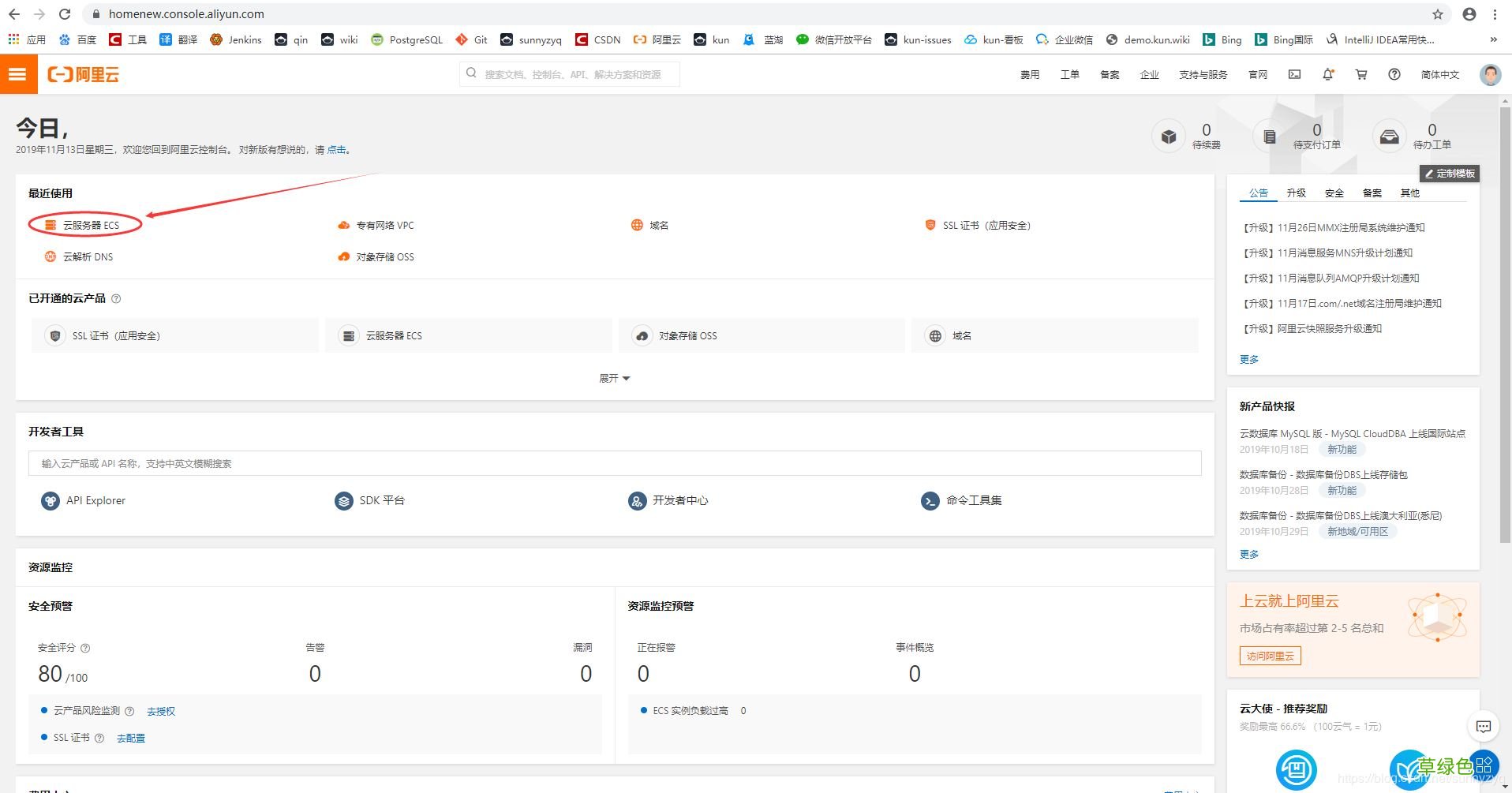Viewport: 1512px width, 793px height.
Task: Click help icon beside 安全评分
Action: pos(85,648)
